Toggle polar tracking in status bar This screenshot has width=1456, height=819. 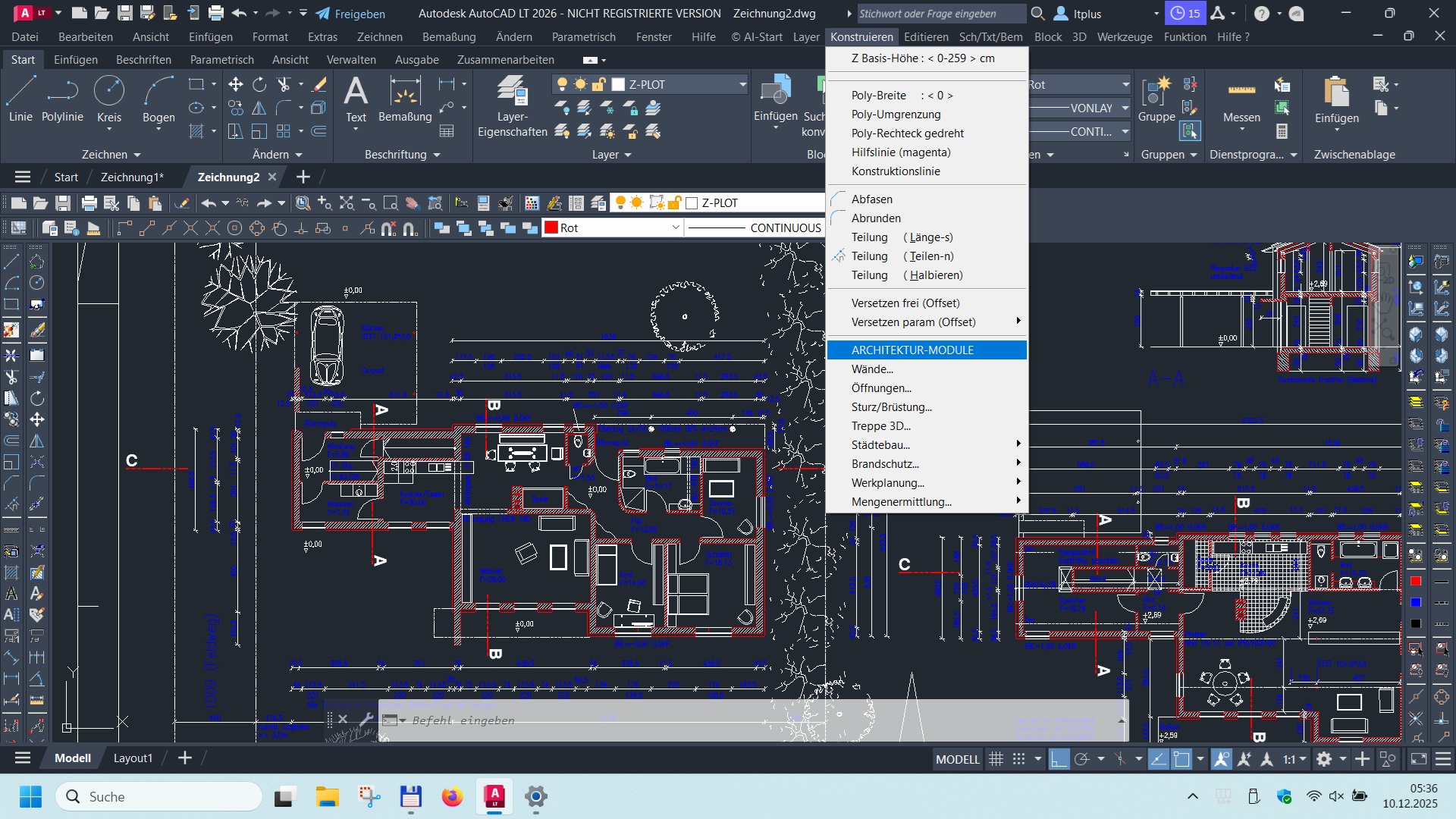pos(1082,759)
